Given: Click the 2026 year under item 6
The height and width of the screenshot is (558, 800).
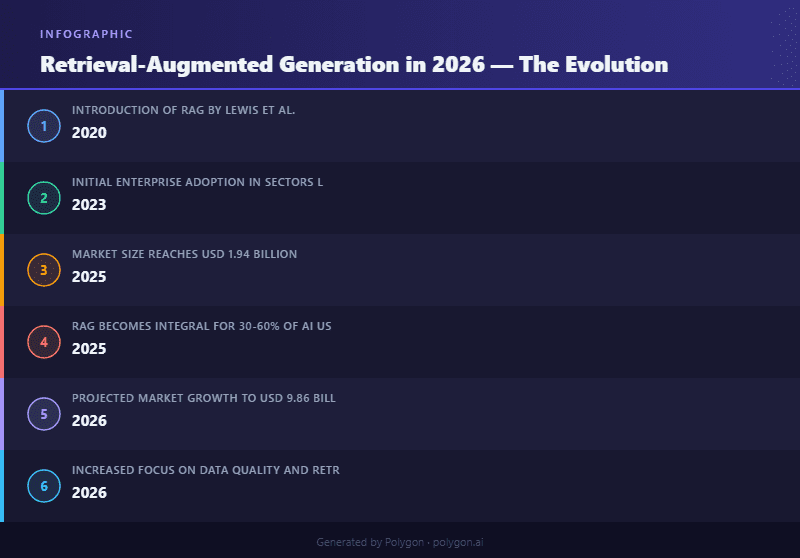Looking at the screenshot, I should 89,492.
